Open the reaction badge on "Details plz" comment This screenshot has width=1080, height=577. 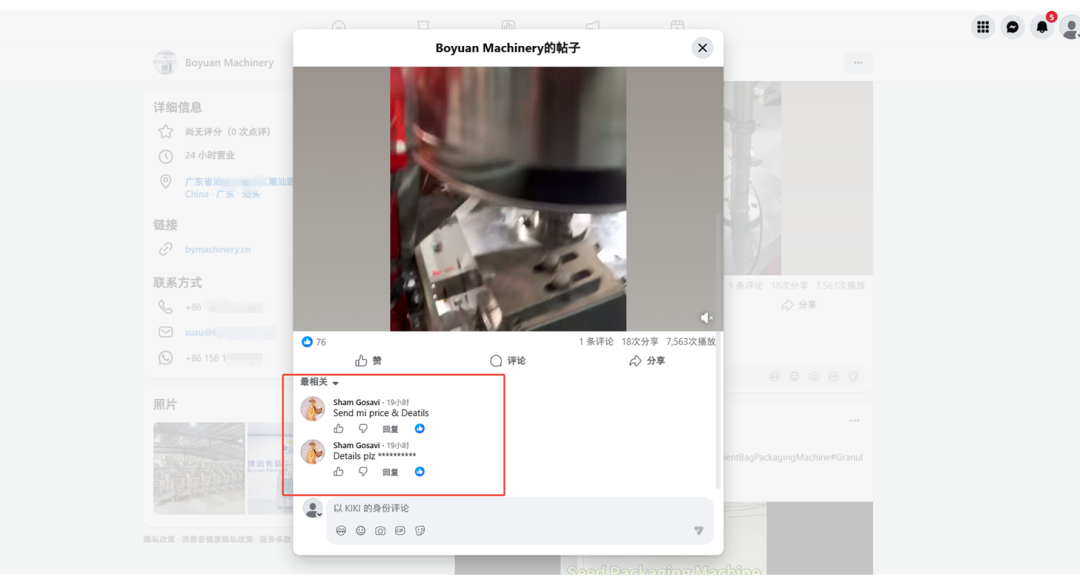pyautogui.click(x=419, y=472)
